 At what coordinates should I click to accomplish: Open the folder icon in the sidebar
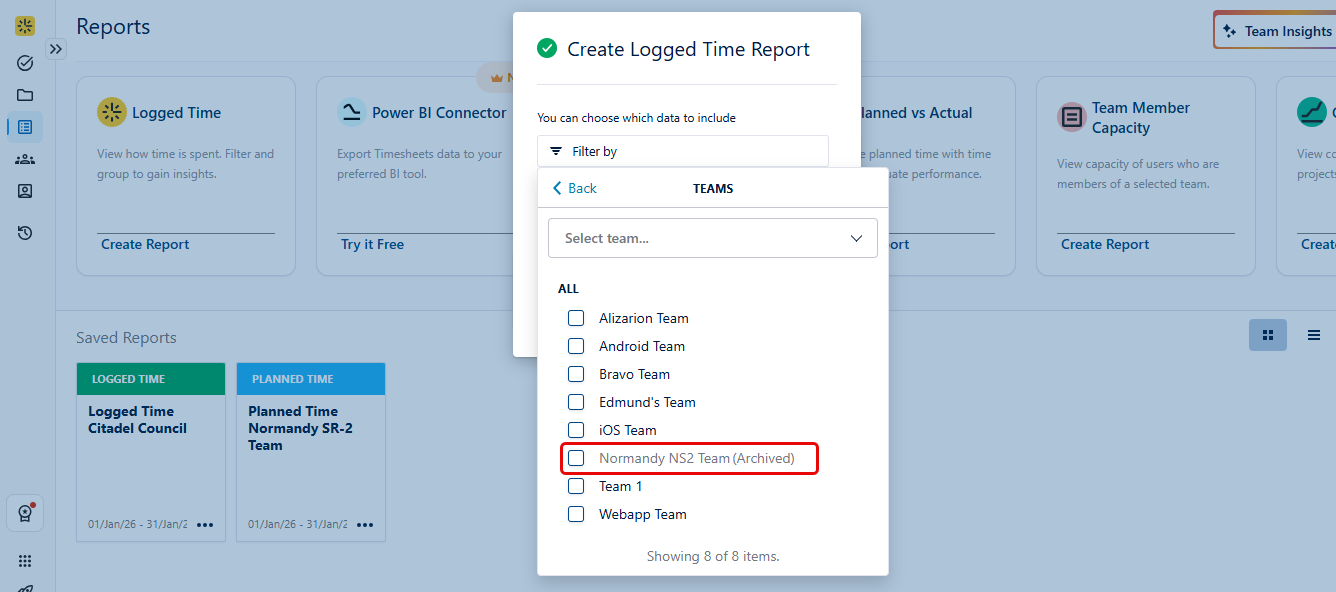click(25, 95)
